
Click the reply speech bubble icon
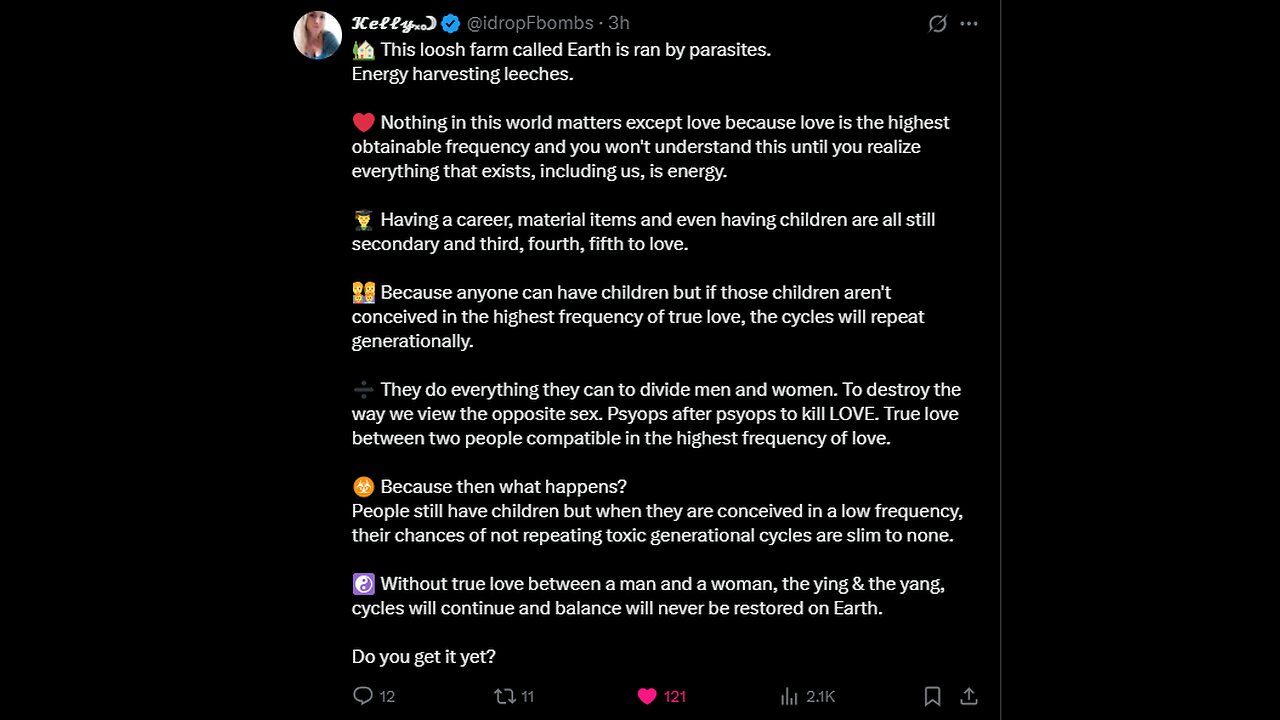pyautogui.click(x=363, y=696)
